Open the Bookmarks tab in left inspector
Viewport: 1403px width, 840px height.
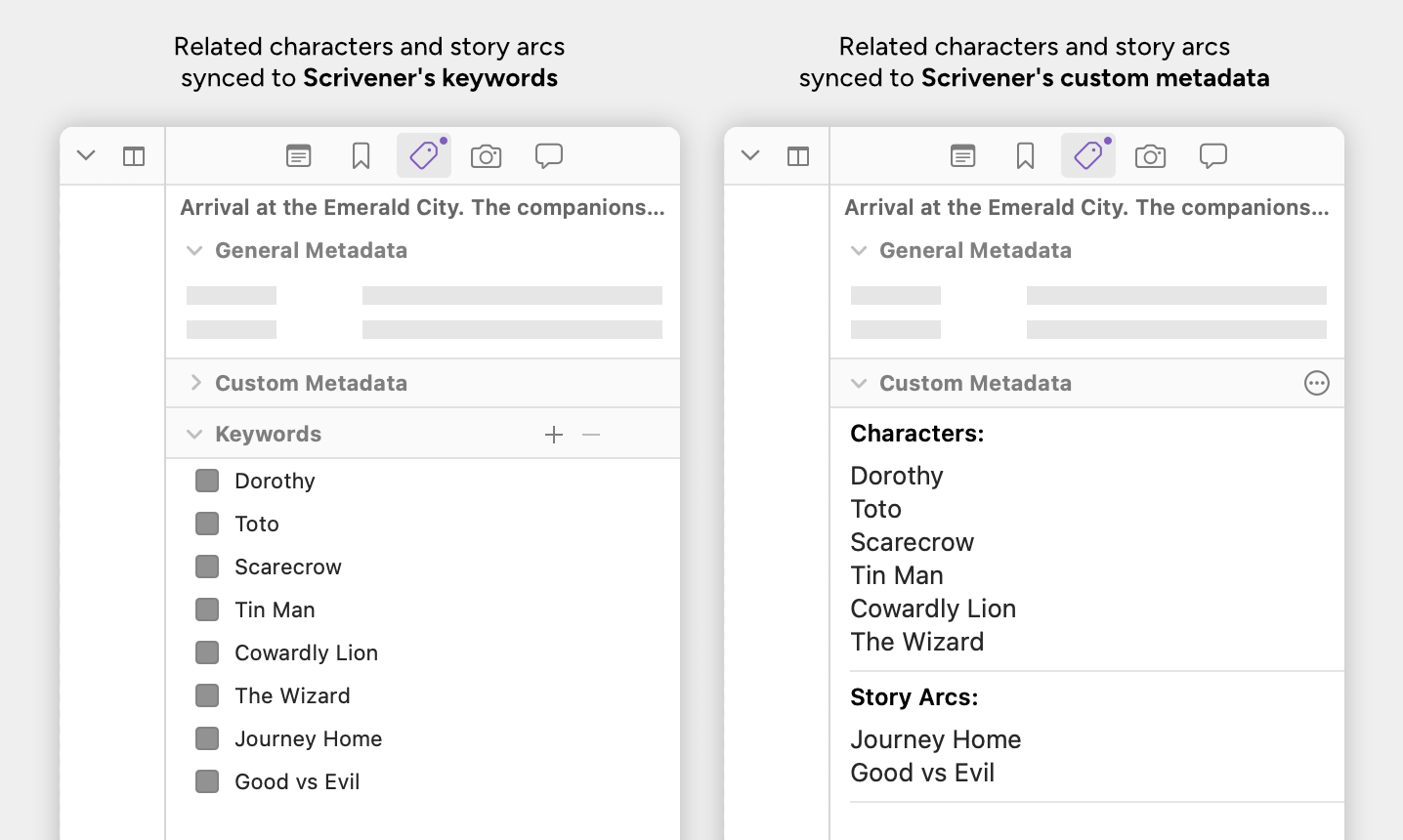[x=361, y=156]
